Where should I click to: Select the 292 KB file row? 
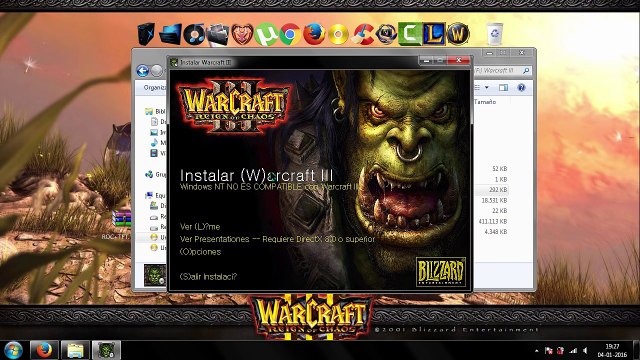(x=498, y=190)
